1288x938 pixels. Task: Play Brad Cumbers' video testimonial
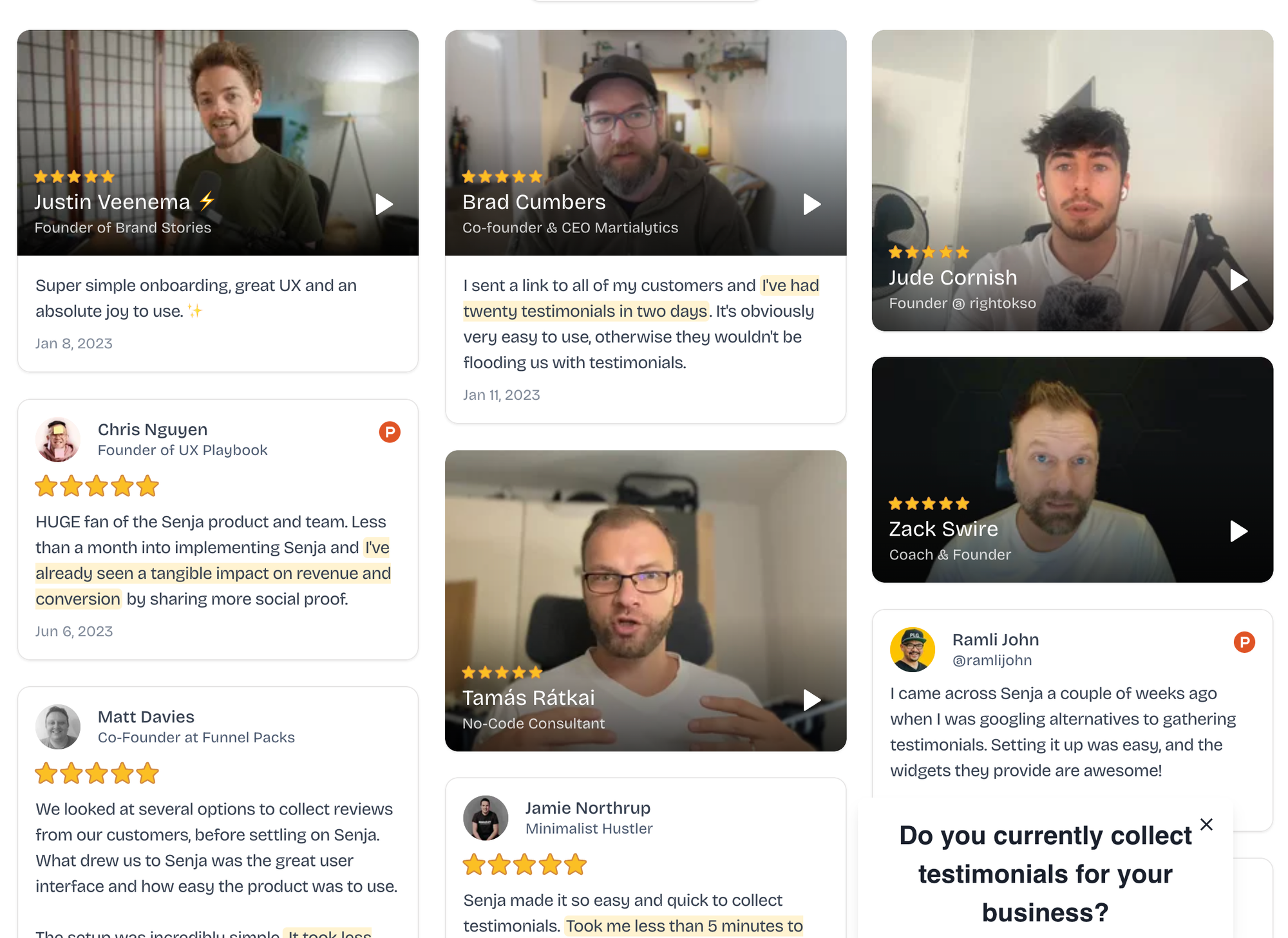tap(811, 204)
